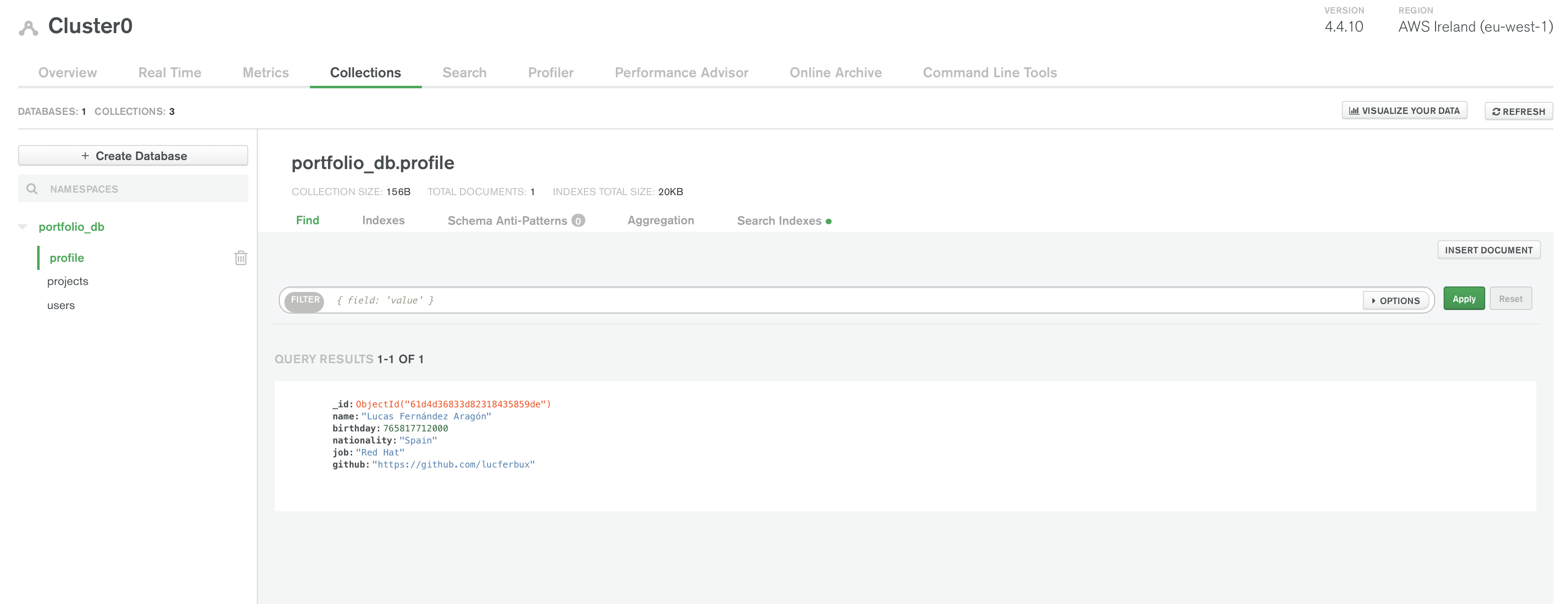The image size is (1568, 604).
Task: Select the projects collection
Action: (68, 281)
